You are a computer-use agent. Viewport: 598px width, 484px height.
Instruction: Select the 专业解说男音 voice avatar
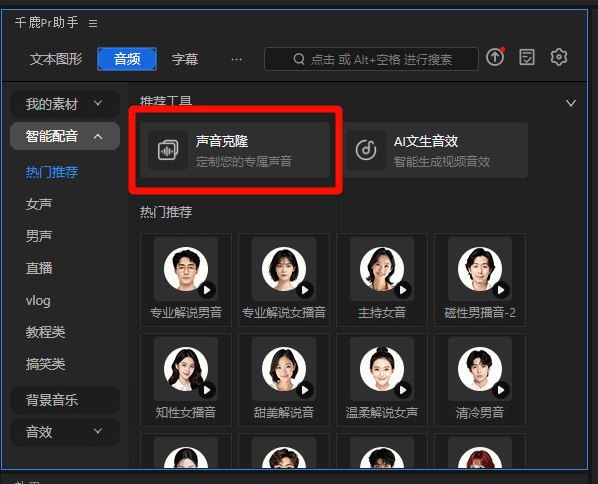(x=186, y=269)
